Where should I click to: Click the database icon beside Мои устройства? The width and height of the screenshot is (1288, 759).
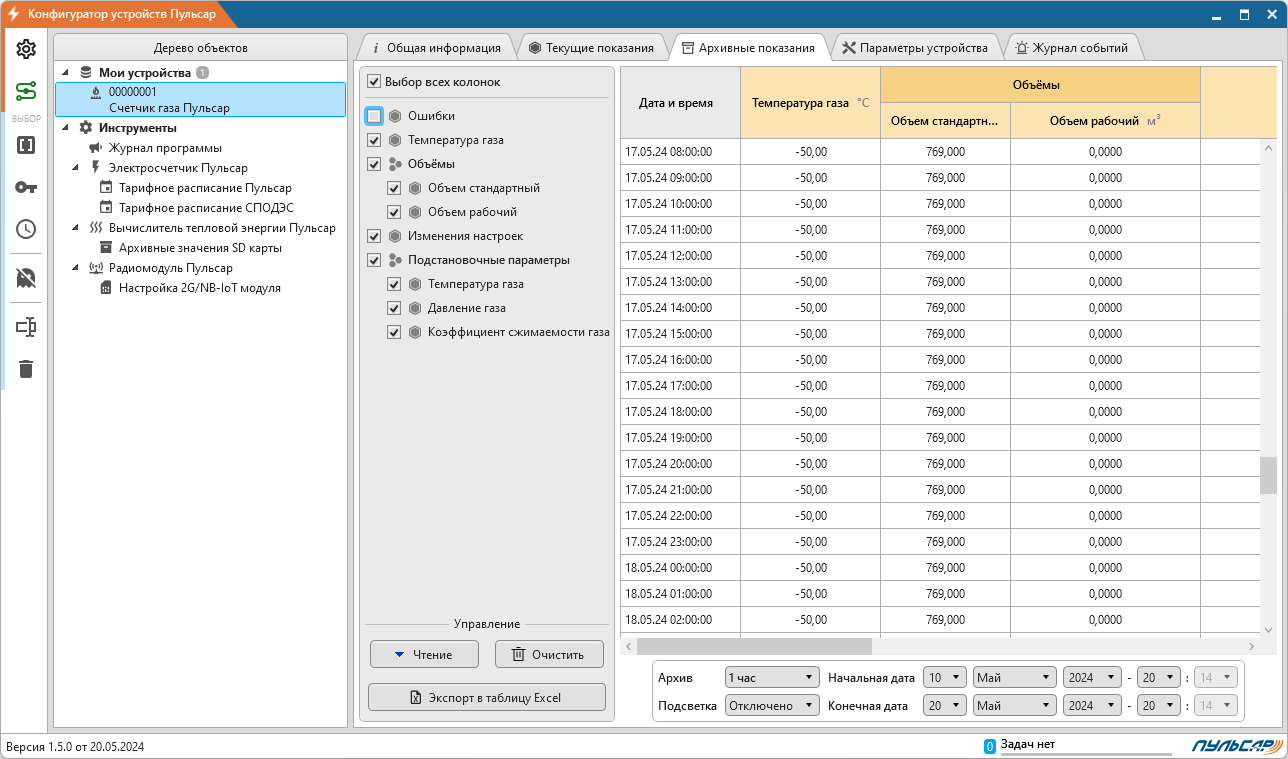pyautogui.click(x=85, y=73)
